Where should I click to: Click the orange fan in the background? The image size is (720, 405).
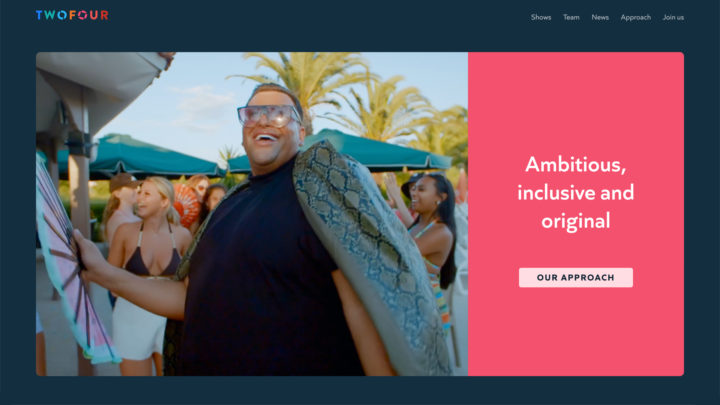pyautogui.click(x=186, y=204)
